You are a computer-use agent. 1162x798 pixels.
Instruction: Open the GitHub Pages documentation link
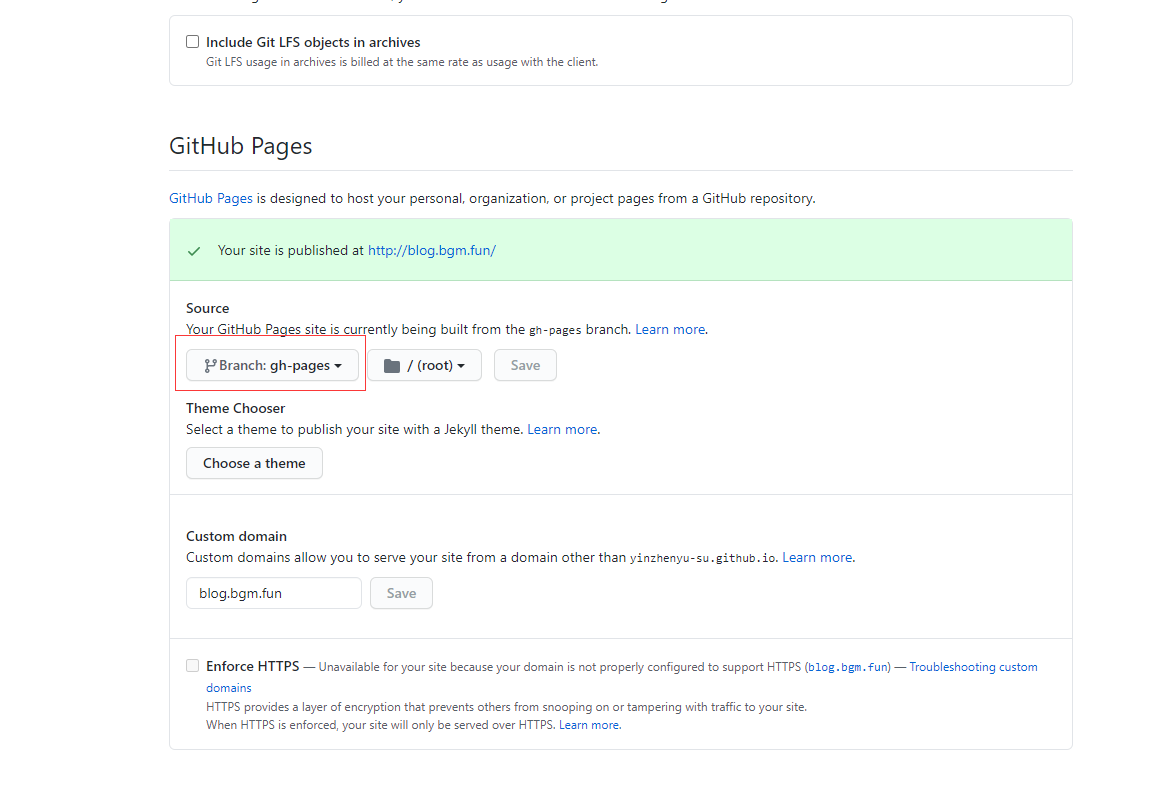[x=210, y=199]
